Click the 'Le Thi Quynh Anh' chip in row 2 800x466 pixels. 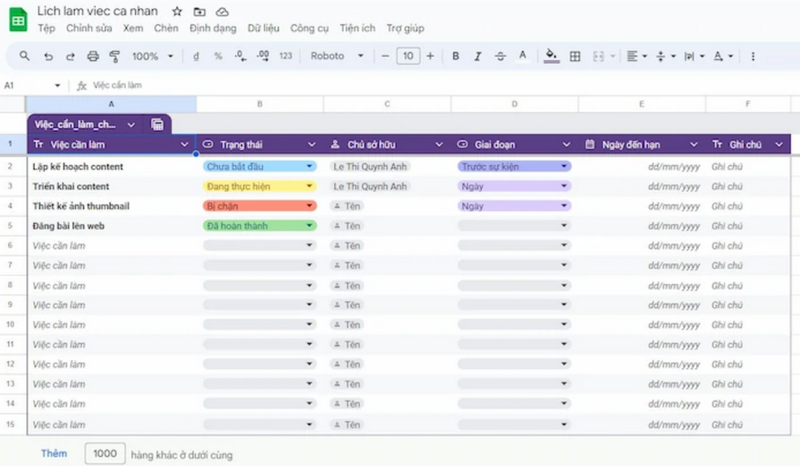coord(370,166)
